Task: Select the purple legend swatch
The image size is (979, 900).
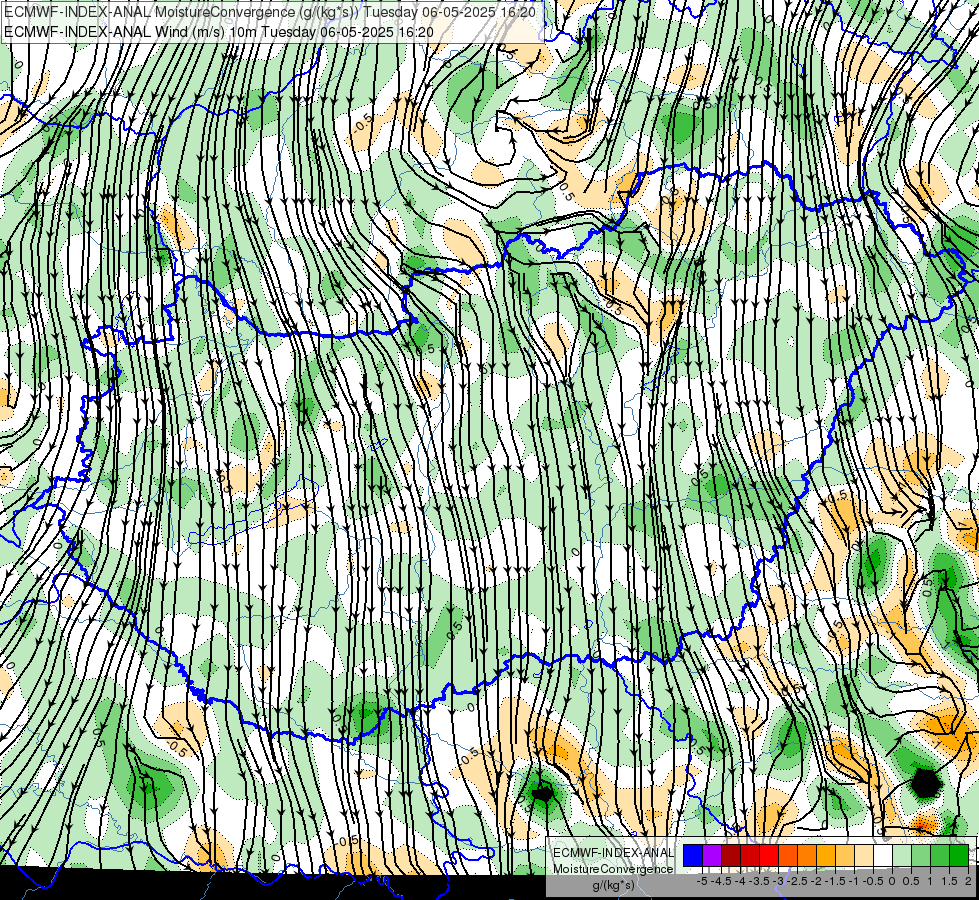Action: pos(712,856)
